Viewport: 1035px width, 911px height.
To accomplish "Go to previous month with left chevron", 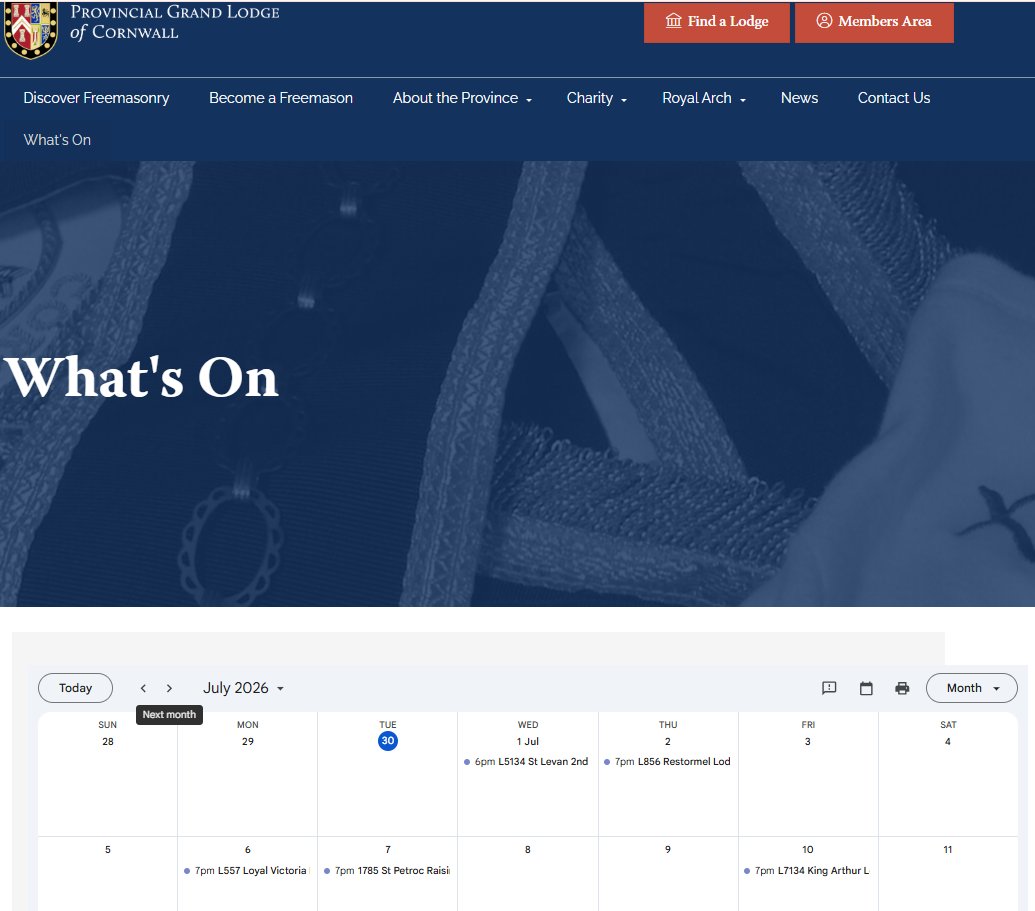I will [143, 688].
